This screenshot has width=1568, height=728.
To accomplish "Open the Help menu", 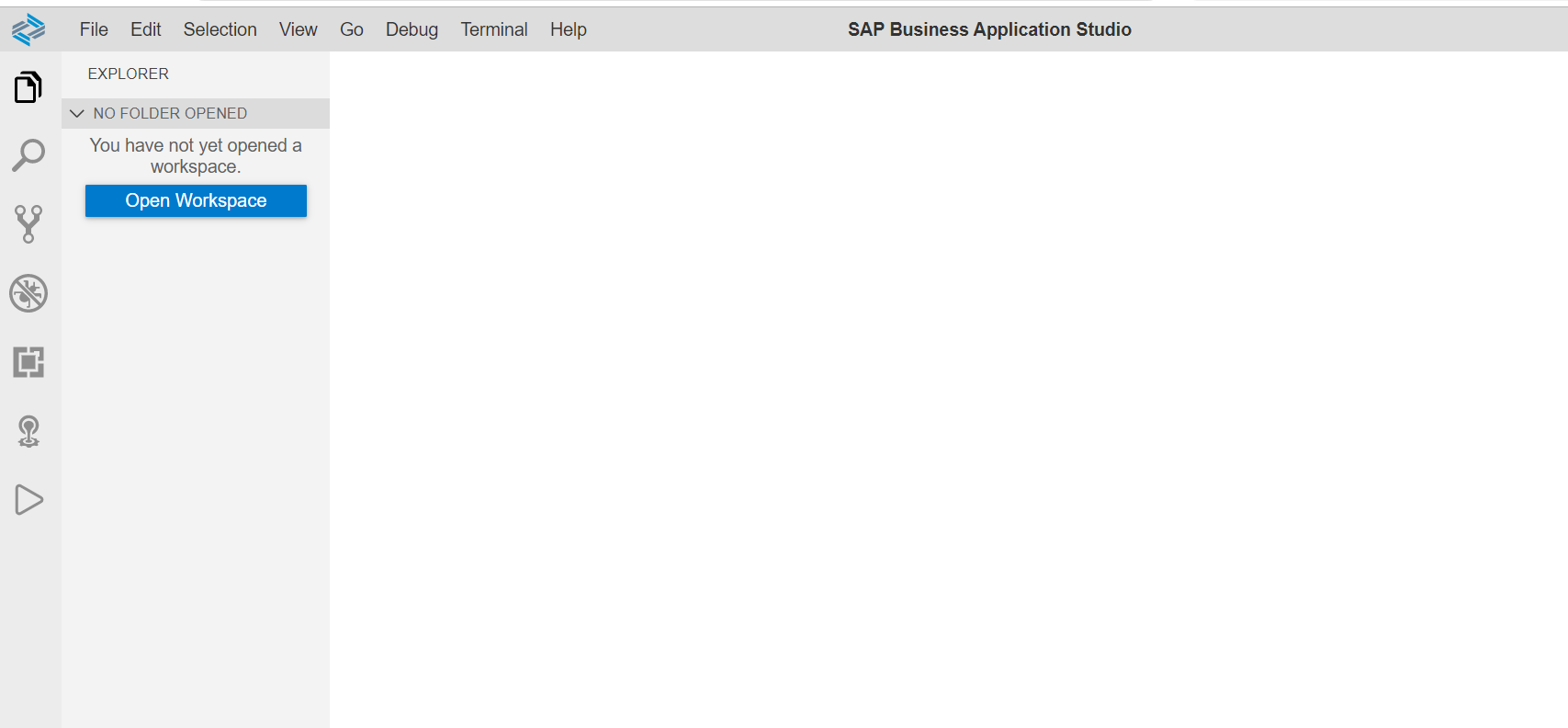I will (x=569, y=29).
